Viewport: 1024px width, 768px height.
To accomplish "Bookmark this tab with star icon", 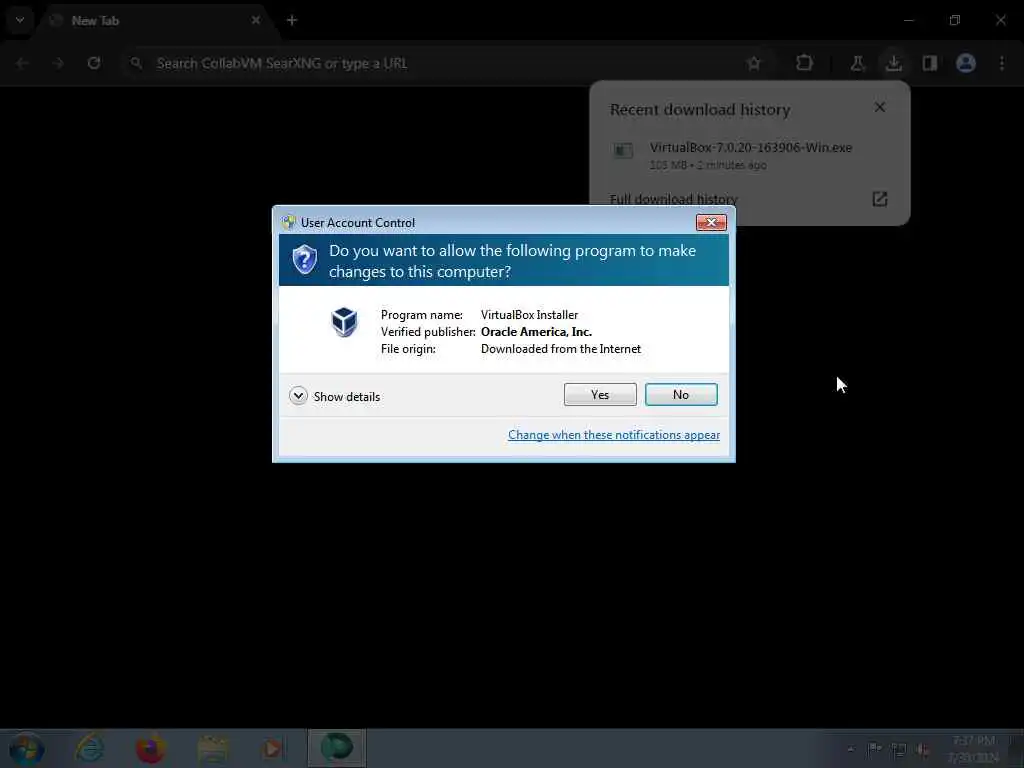I will click(754, 63).
